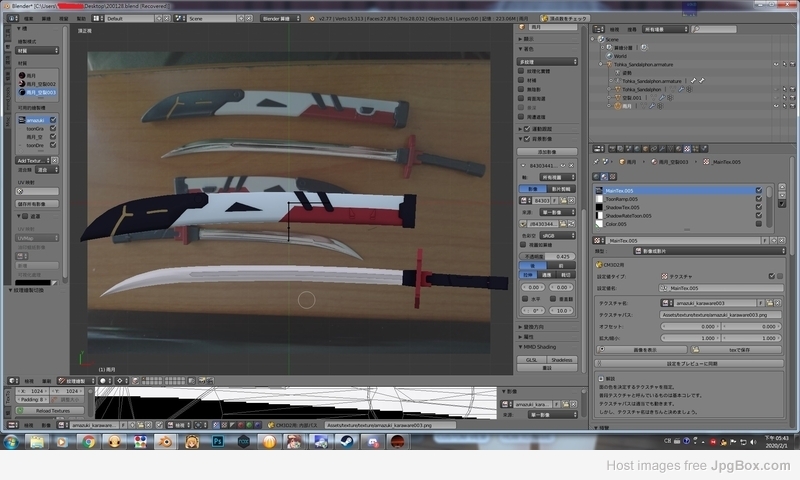Hide the background image using eye icon
This screenshot has height=480, width=800.
pyautogui.click(x=563, y=165)
